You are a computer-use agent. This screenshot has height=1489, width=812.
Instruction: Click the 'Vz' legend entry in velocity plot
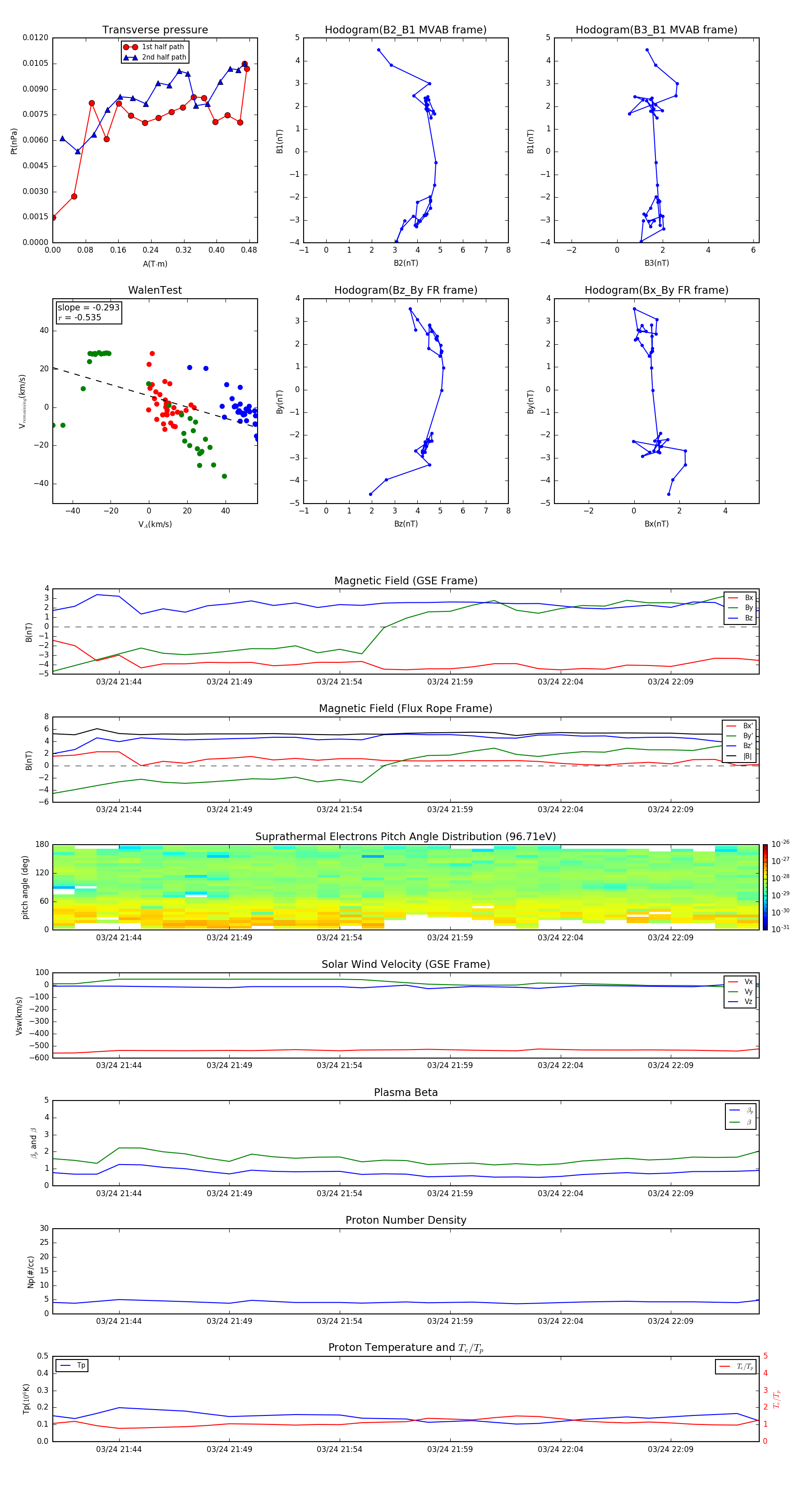740,1002
